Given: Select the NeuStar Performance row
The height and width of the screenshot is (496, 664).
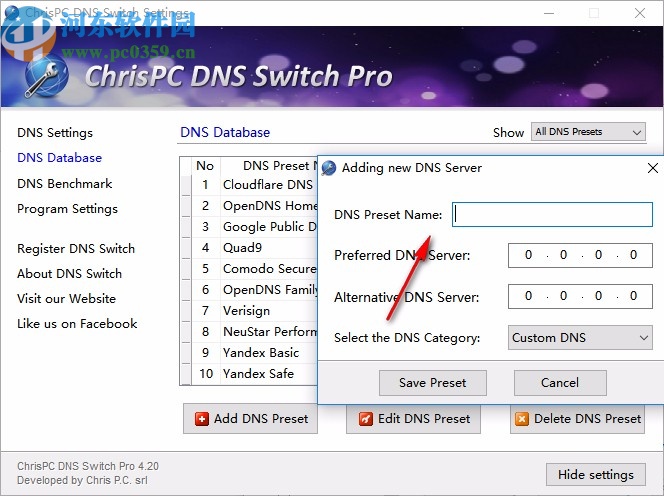Looking at the screenshot, I should coord(254,332).
